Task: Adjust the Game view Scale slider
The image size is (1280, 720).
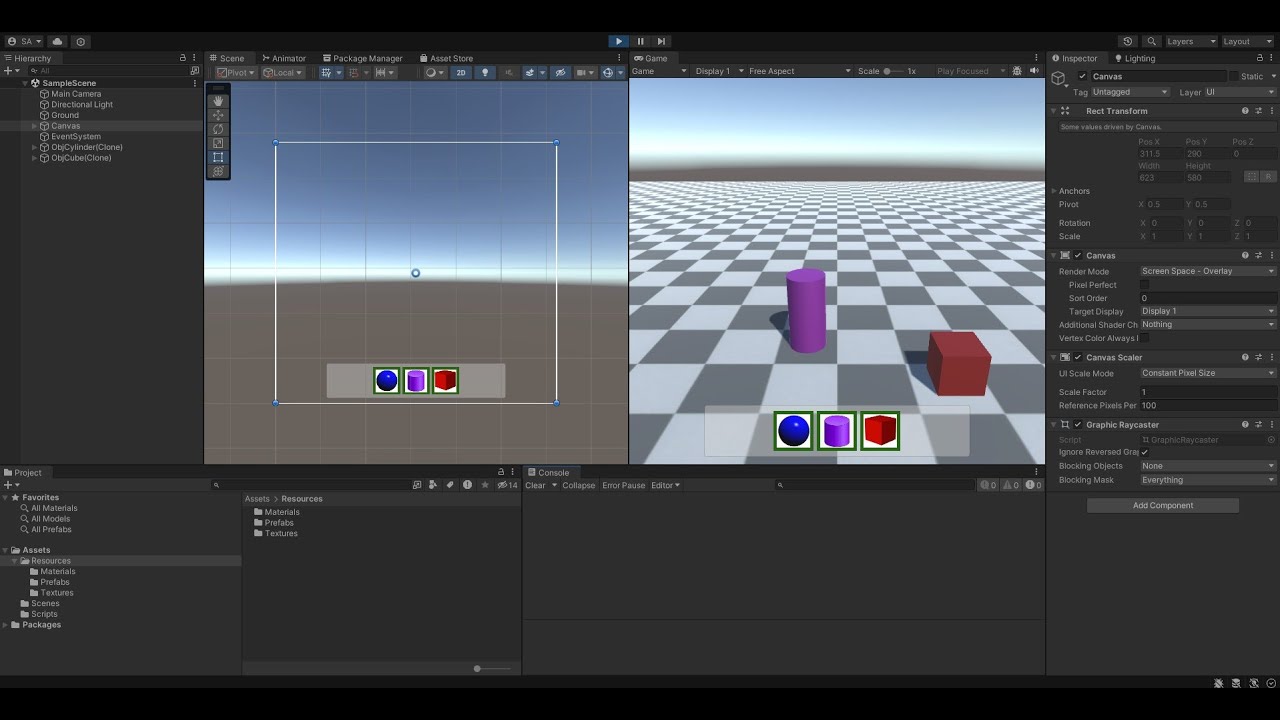Action: 893,71
